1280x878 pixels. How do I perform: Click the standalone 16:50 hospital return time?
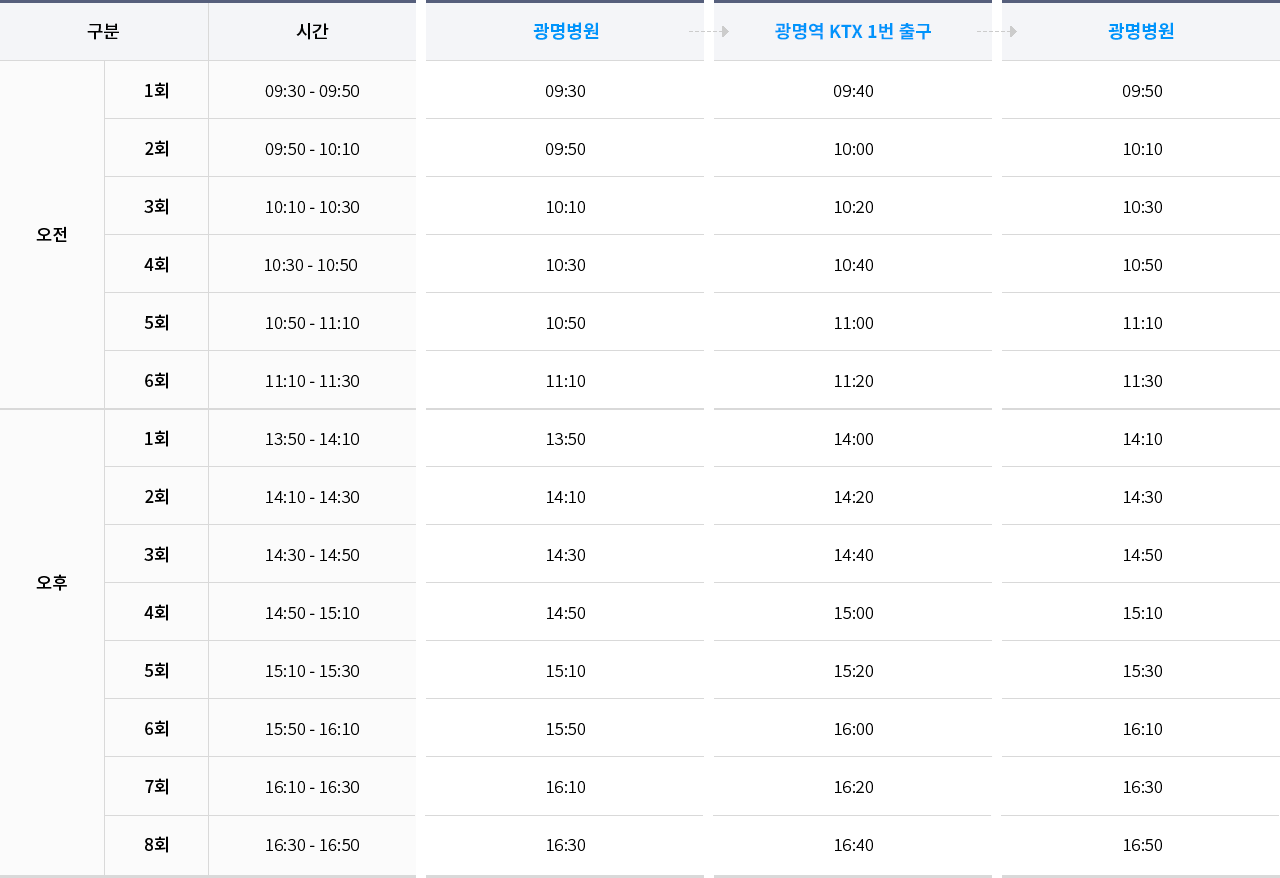(x=1141, y=845)
